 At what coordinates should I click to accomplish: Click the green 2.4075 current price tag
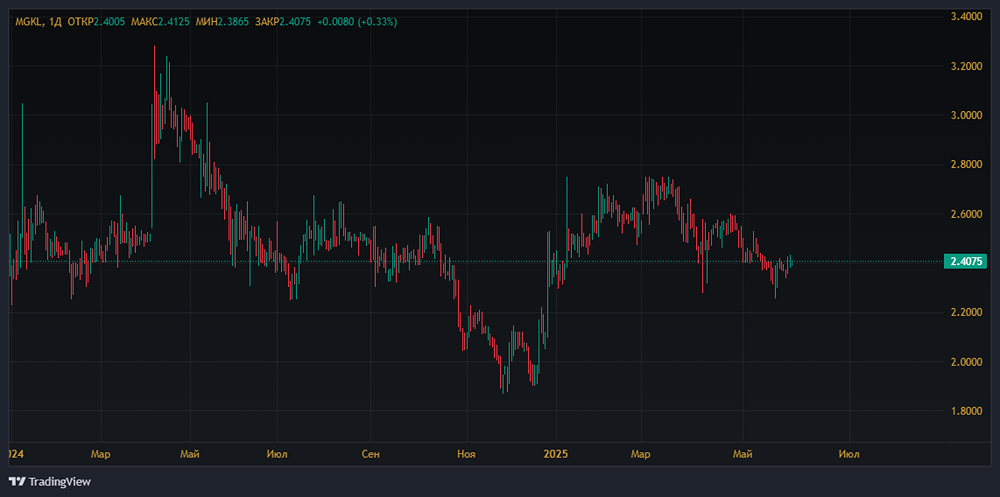pyautogui.click(x=966, y=261)
